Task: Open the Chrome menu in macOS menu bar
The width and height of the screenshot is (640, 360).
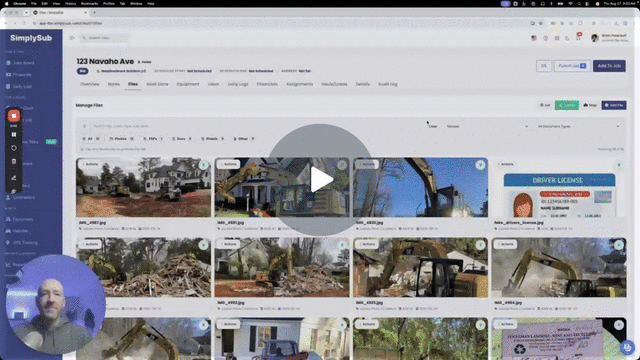Action: pyautogui.click(x=20, y=4)
